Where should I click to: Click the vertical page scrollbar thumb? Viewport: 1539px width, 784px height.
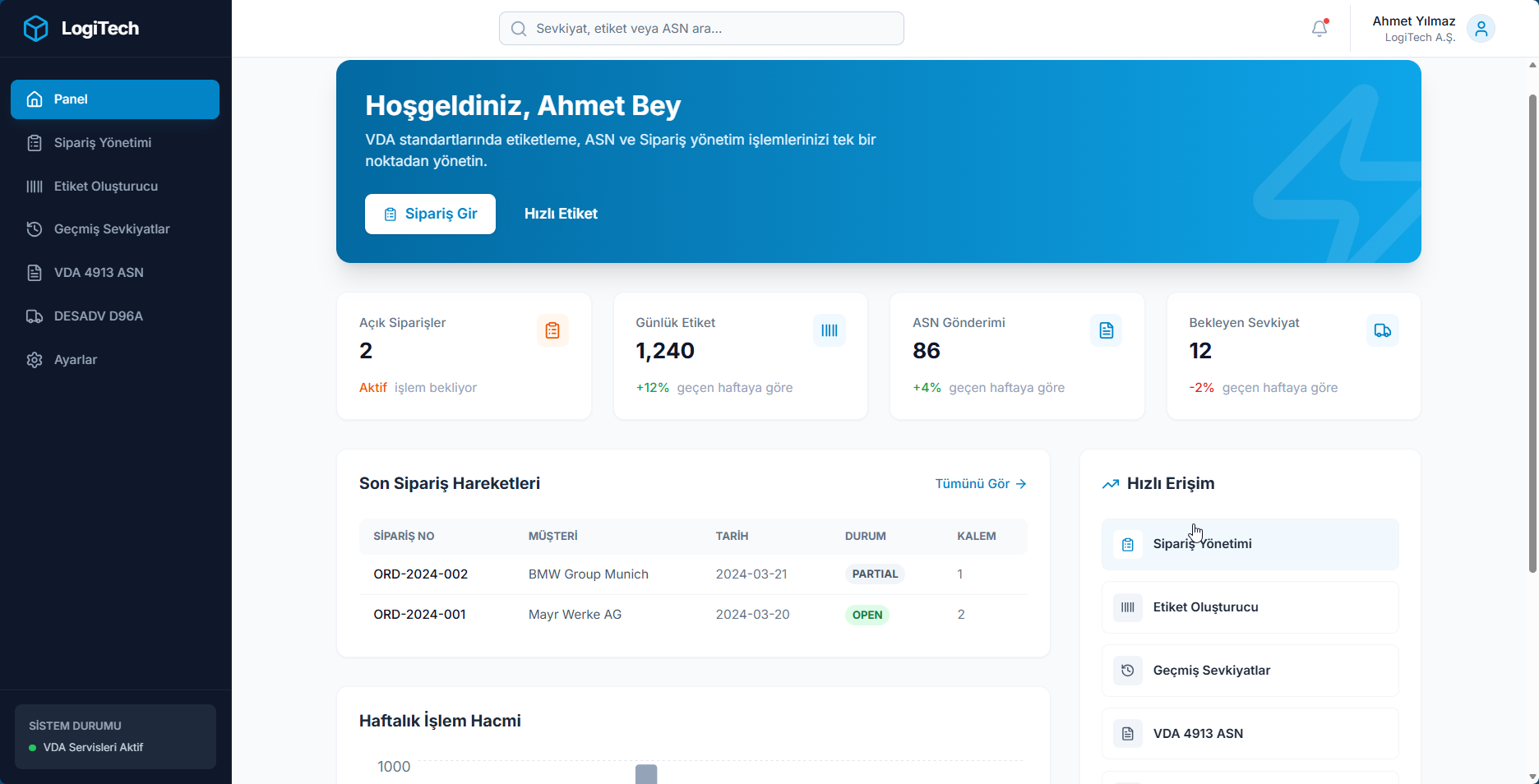1532,333
